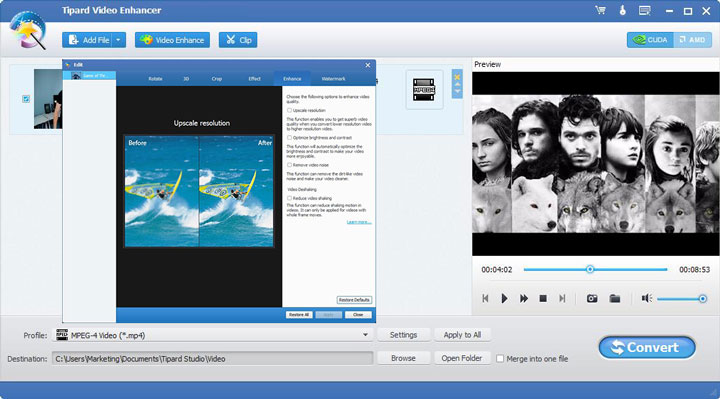Jump to previous with skip-back icon

pyautogui.click(x=485, y=298)
